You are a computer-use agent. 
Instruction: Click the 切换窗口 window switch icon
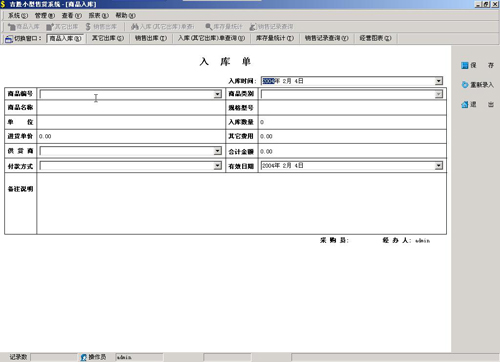click(x=9, y=39)
